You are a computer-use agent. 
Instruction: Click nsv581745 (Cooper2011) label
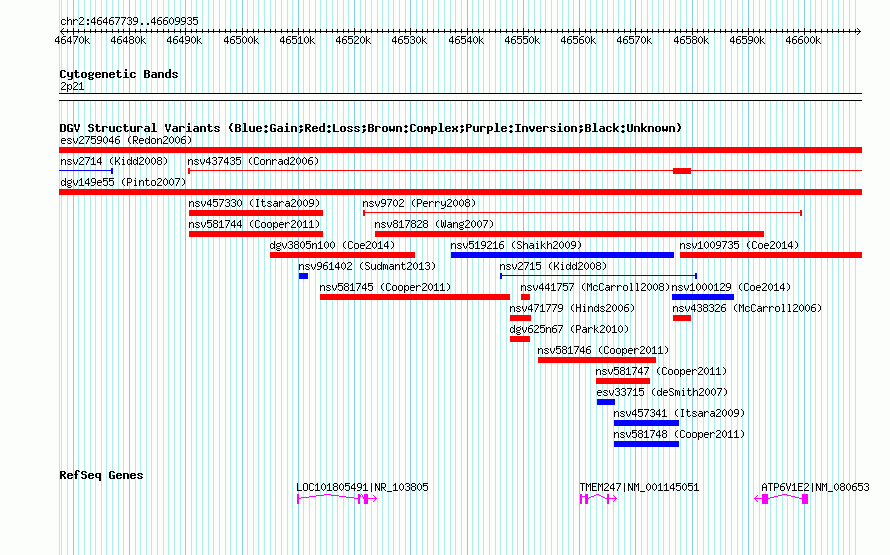point(385,287)
